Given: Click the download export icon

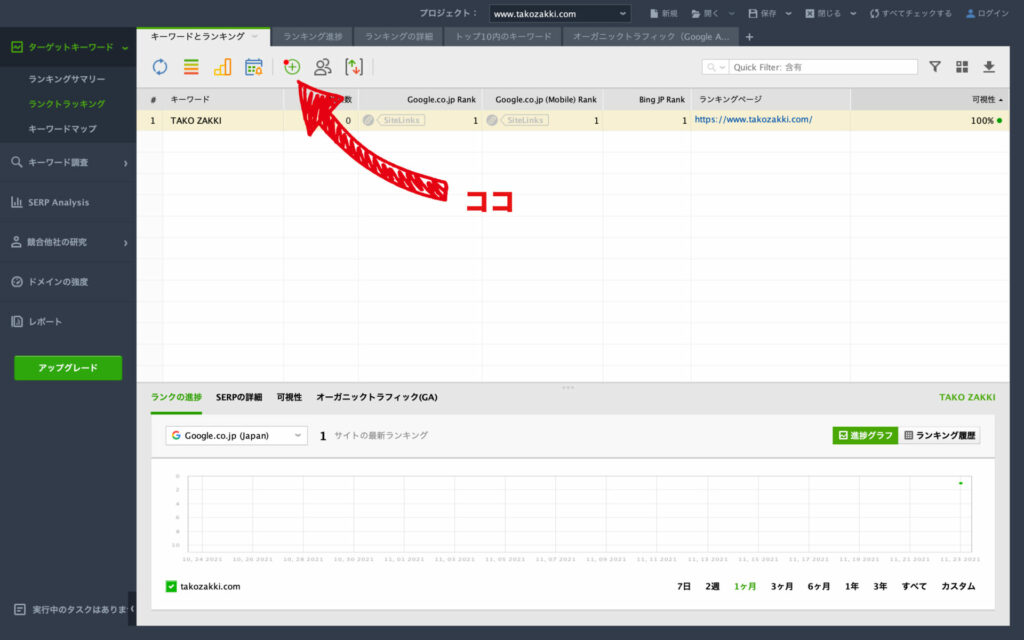Looking at the screenshot, I should 989,67.
